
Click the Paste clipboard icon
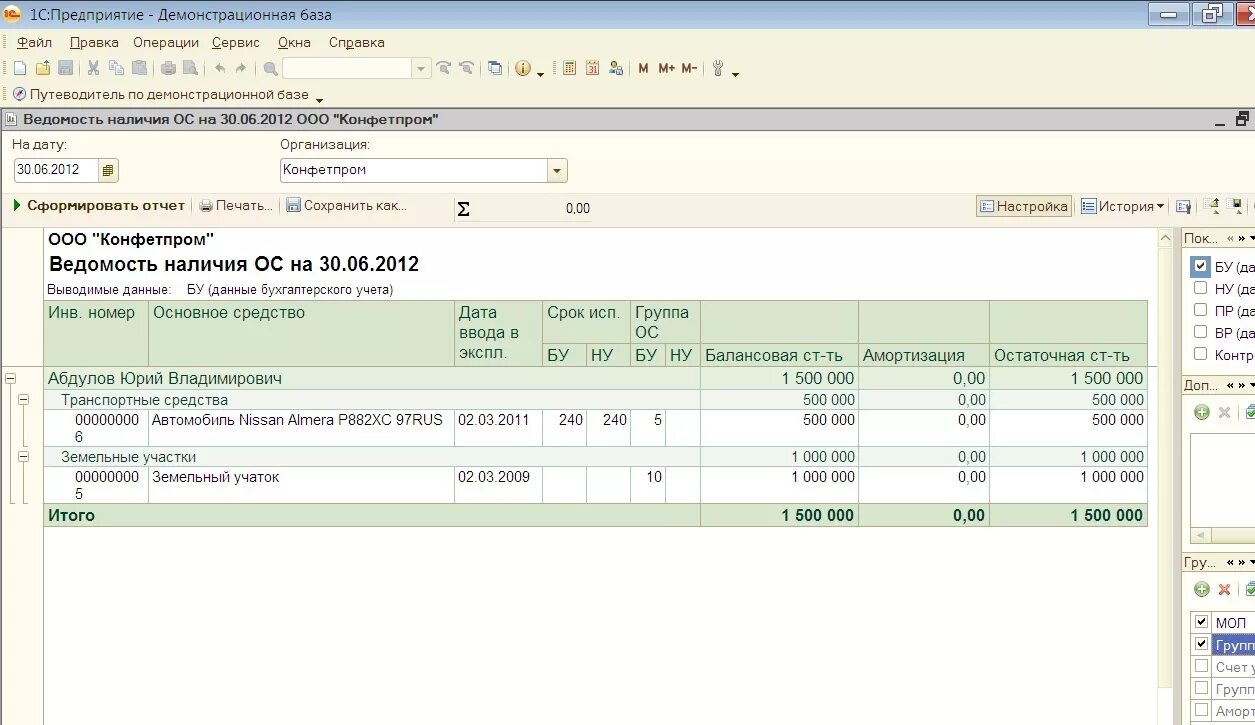coord(139,69)
